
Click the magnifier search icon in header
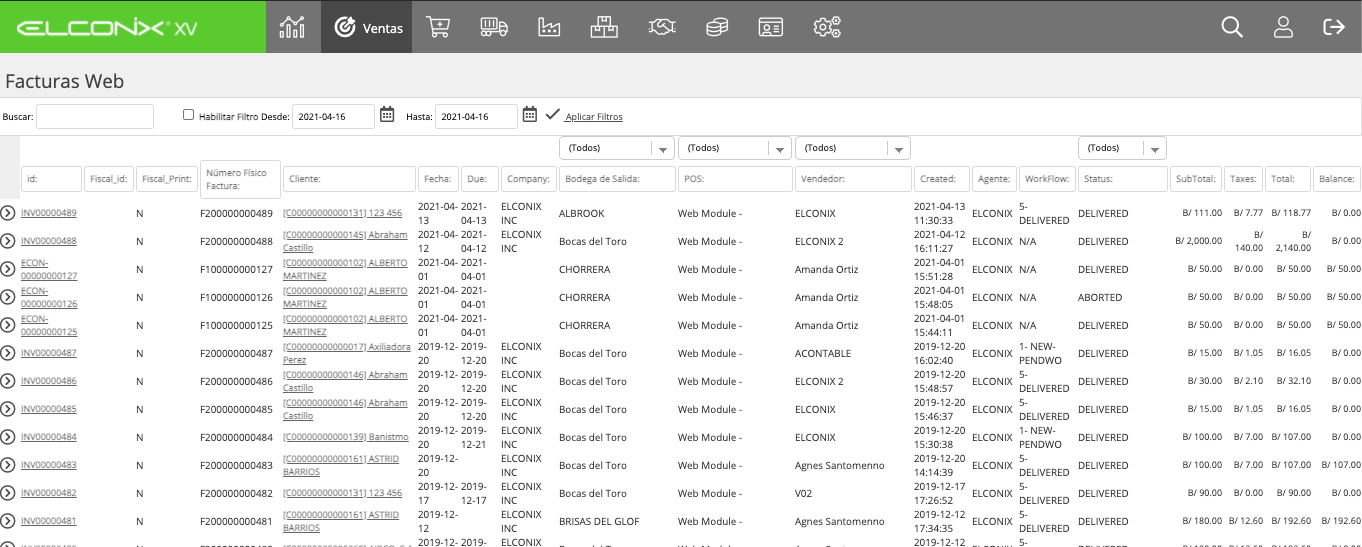click(1232, 27)
